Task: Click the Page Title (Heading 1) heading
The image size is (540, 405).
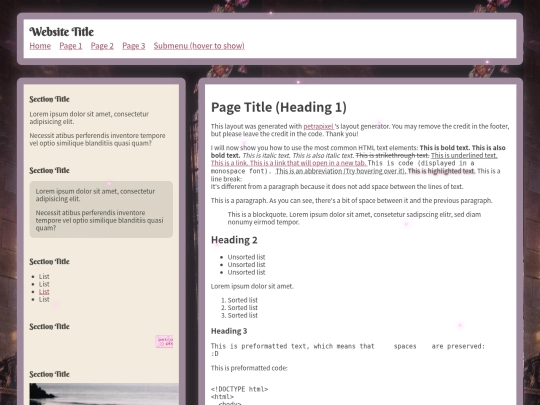Action: (279, 107)
